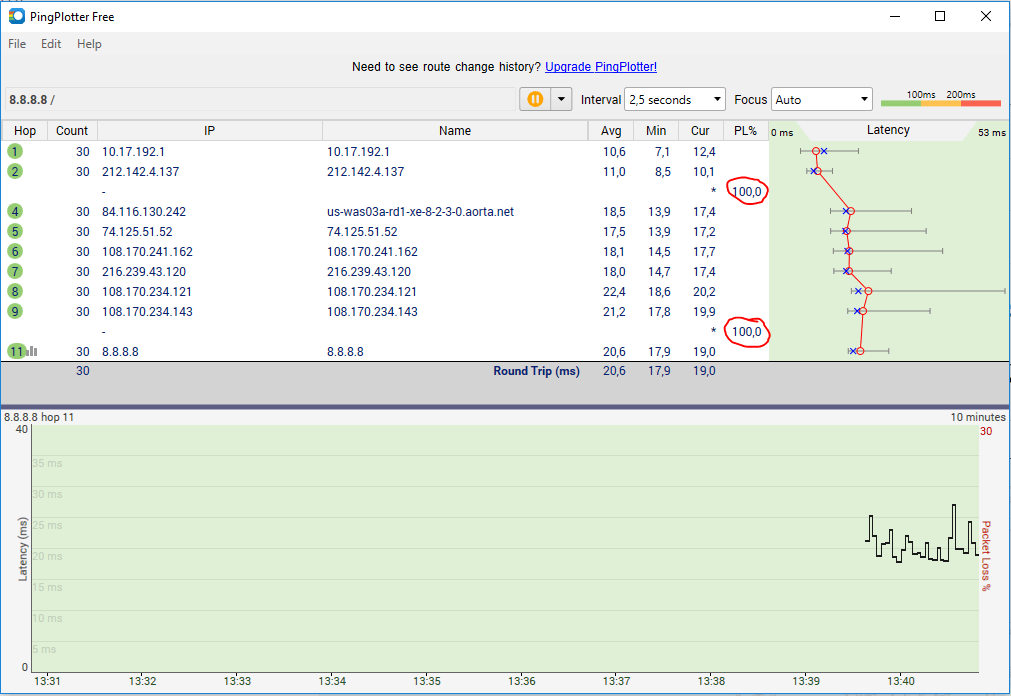Viewport: 1011px width, 696px height.
Task: Open the dropdown arrow beside the pause button
Action: [561, 99]
